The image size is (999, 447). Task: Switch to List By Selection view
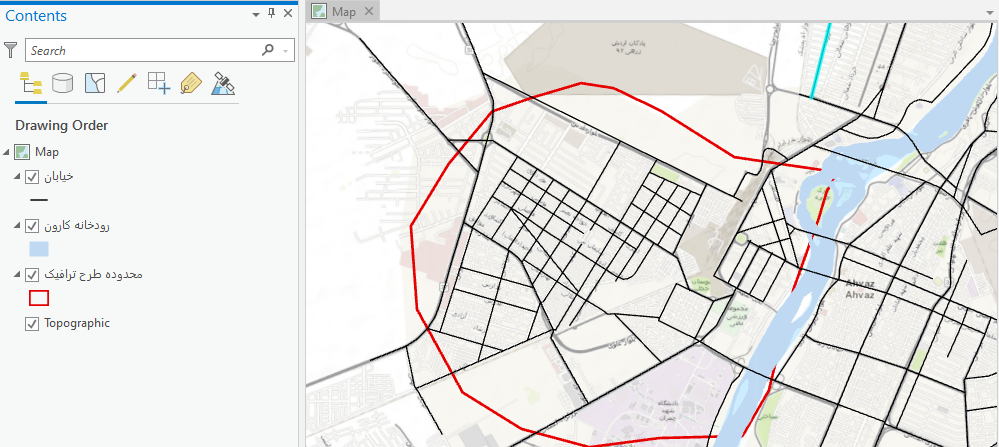[x=94, y=84]
